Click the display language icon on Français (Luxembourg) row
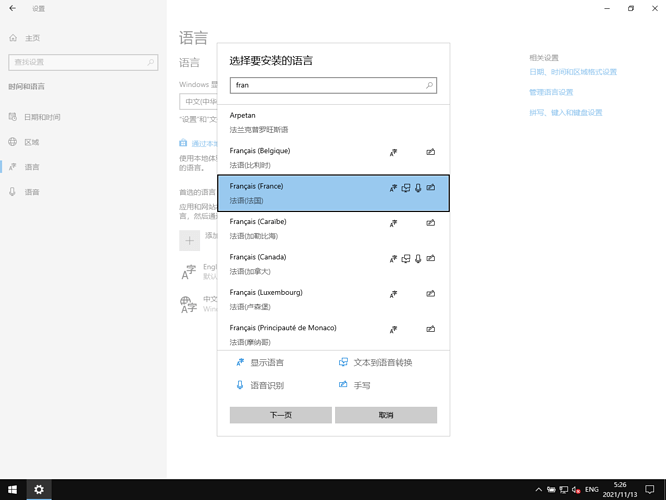Image resolution: width=666 pixels, height=500 pixels. coord(393,294)
